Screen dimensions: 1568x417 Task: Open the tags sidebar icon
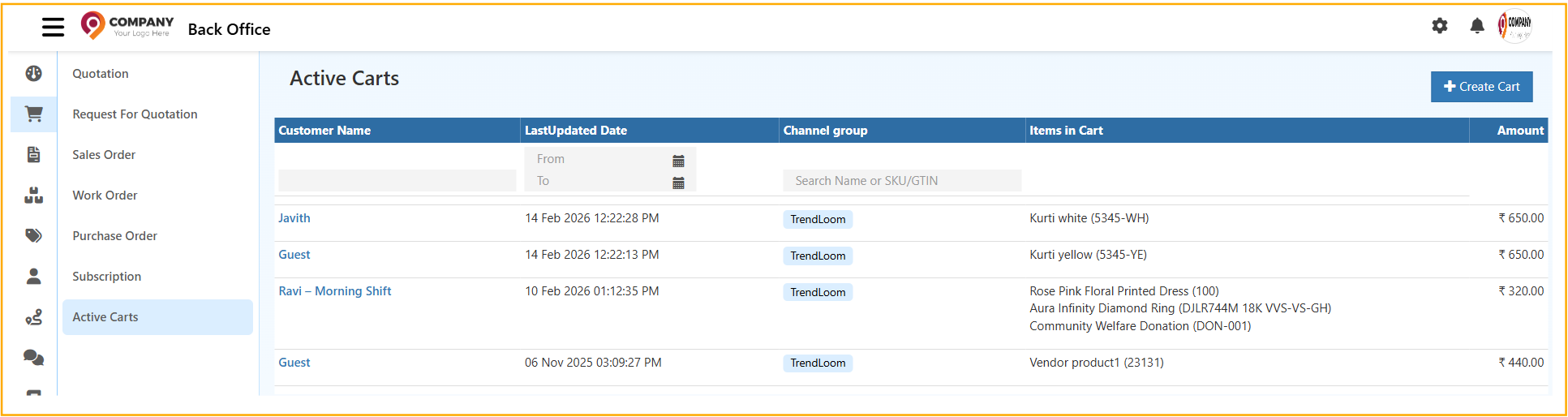33,236
